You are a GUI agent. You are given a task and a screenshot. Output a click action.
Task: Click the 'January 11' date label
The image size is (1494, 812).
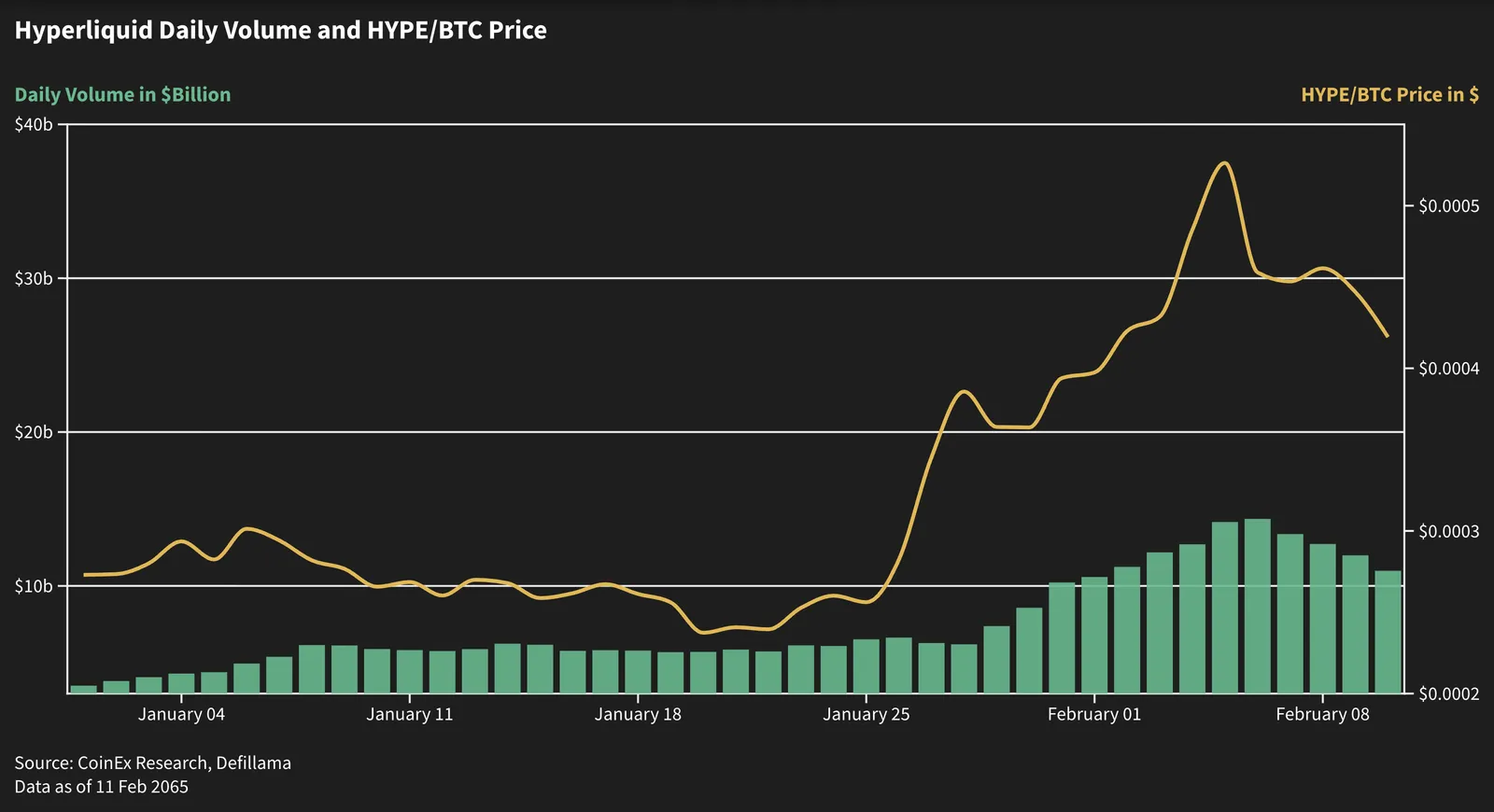[x=409, y=714]
